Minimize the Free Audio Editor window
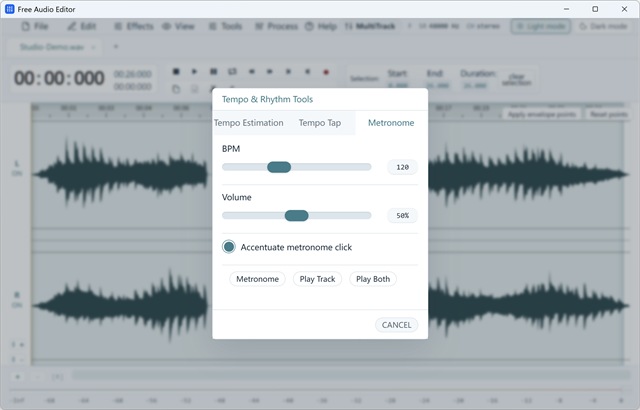The width and height of the screenshot is (640, 410). point(566,9)
